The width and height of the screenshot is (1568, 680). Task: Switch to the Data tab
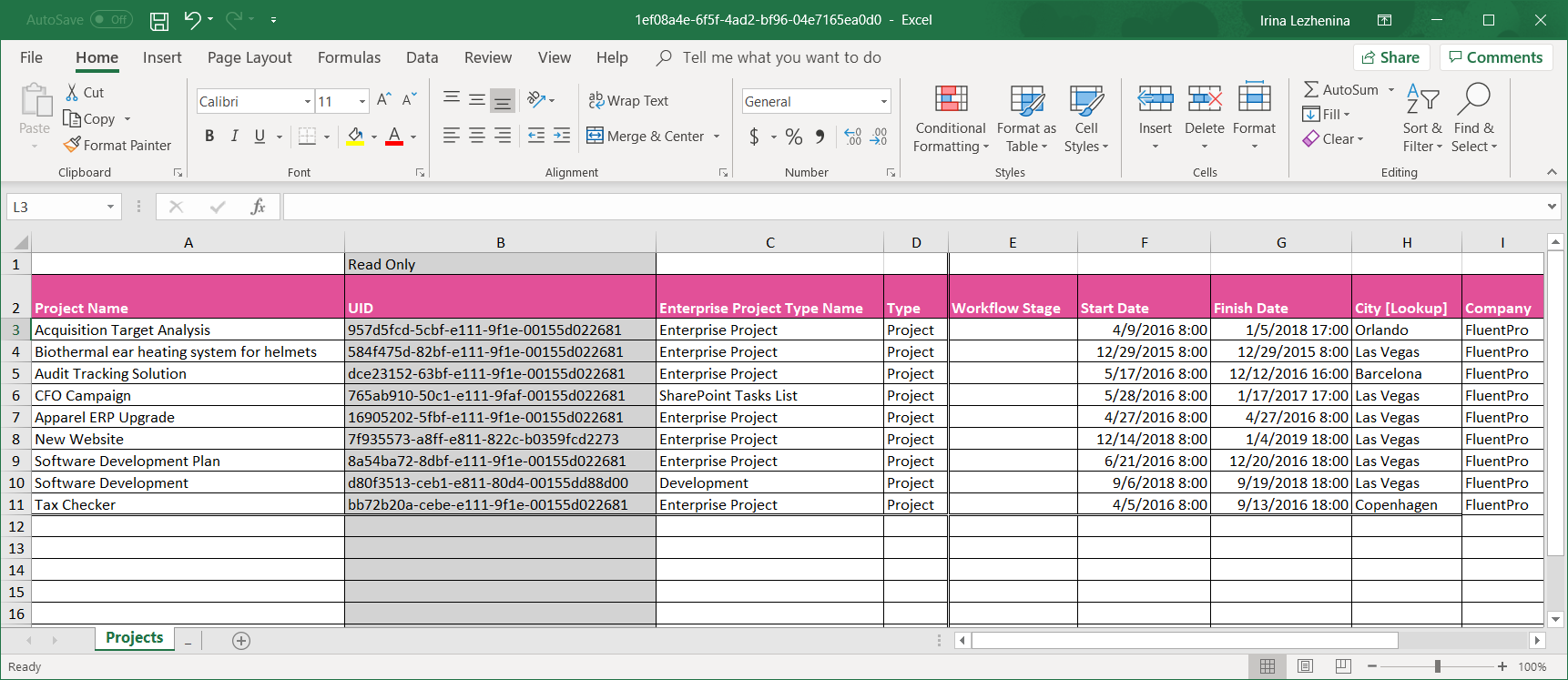pyautogui.click(x=422, y=57)
